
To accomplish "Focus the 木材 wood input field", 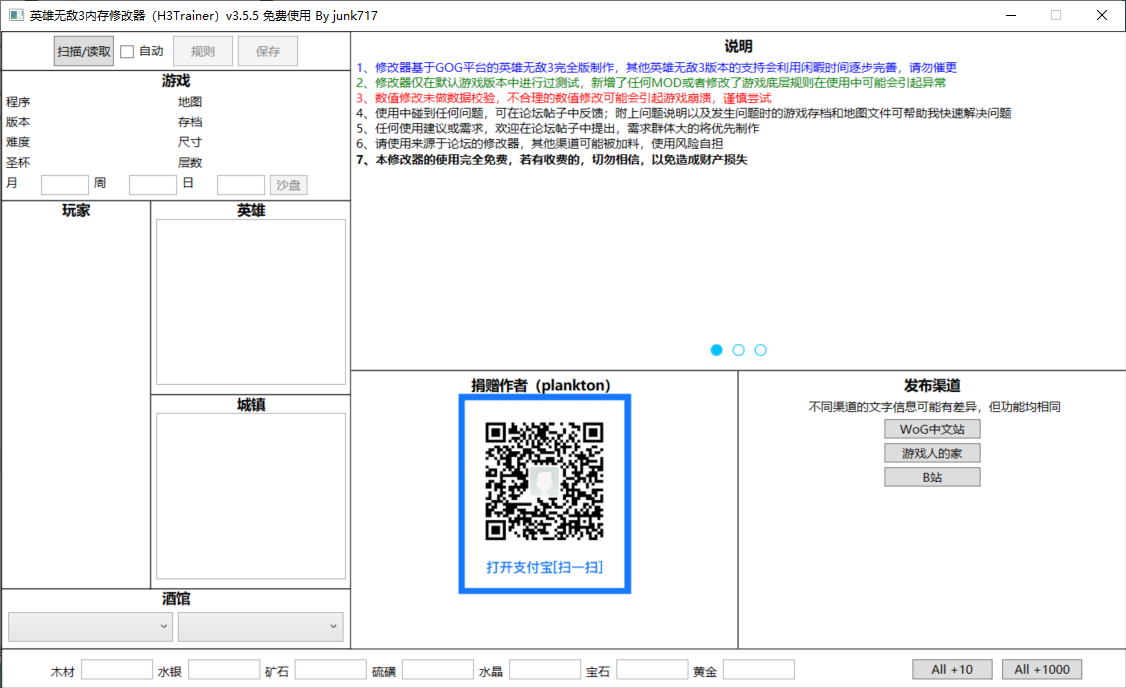I will tap(116, 670).
